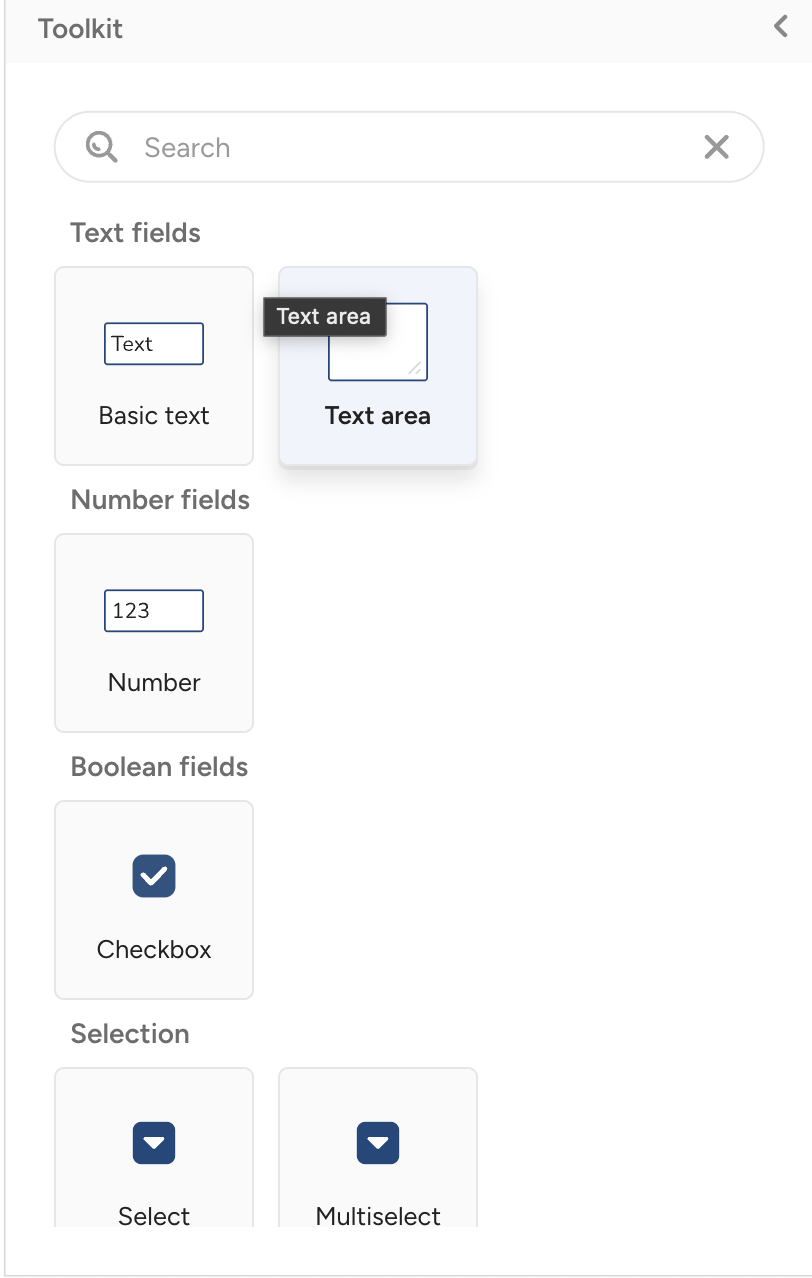This screenshot has width=812, height=1278.
Task: Pick the Number field 123 icon
Action: [154, 611]
